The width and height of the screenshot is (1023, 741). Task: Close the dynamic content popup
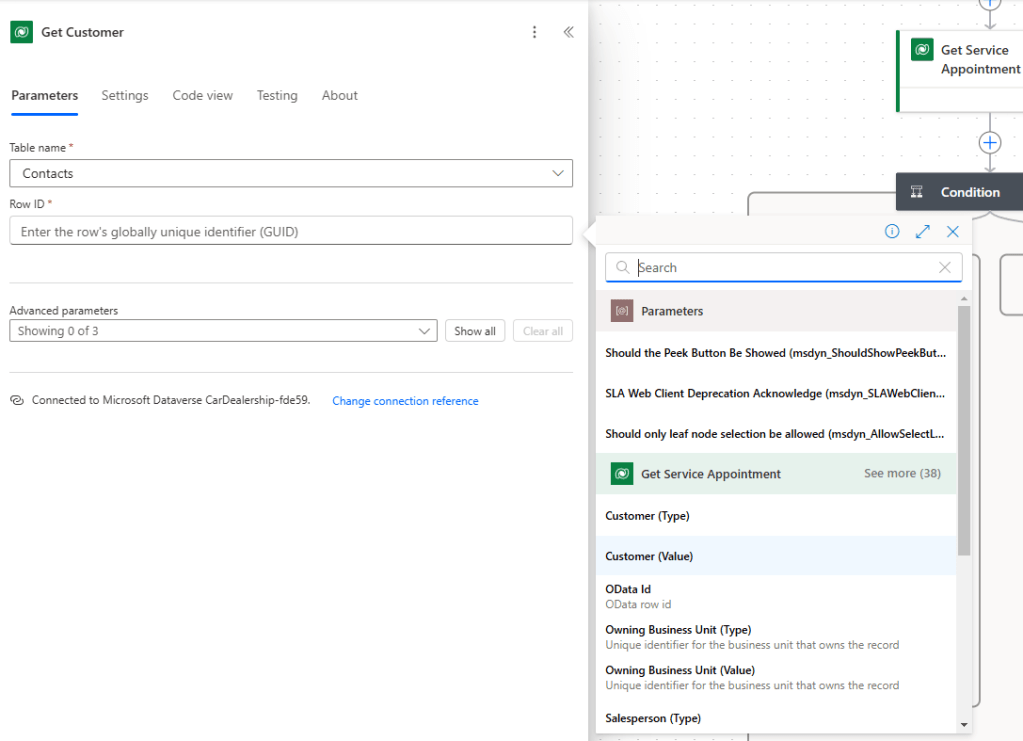[952, 231]
